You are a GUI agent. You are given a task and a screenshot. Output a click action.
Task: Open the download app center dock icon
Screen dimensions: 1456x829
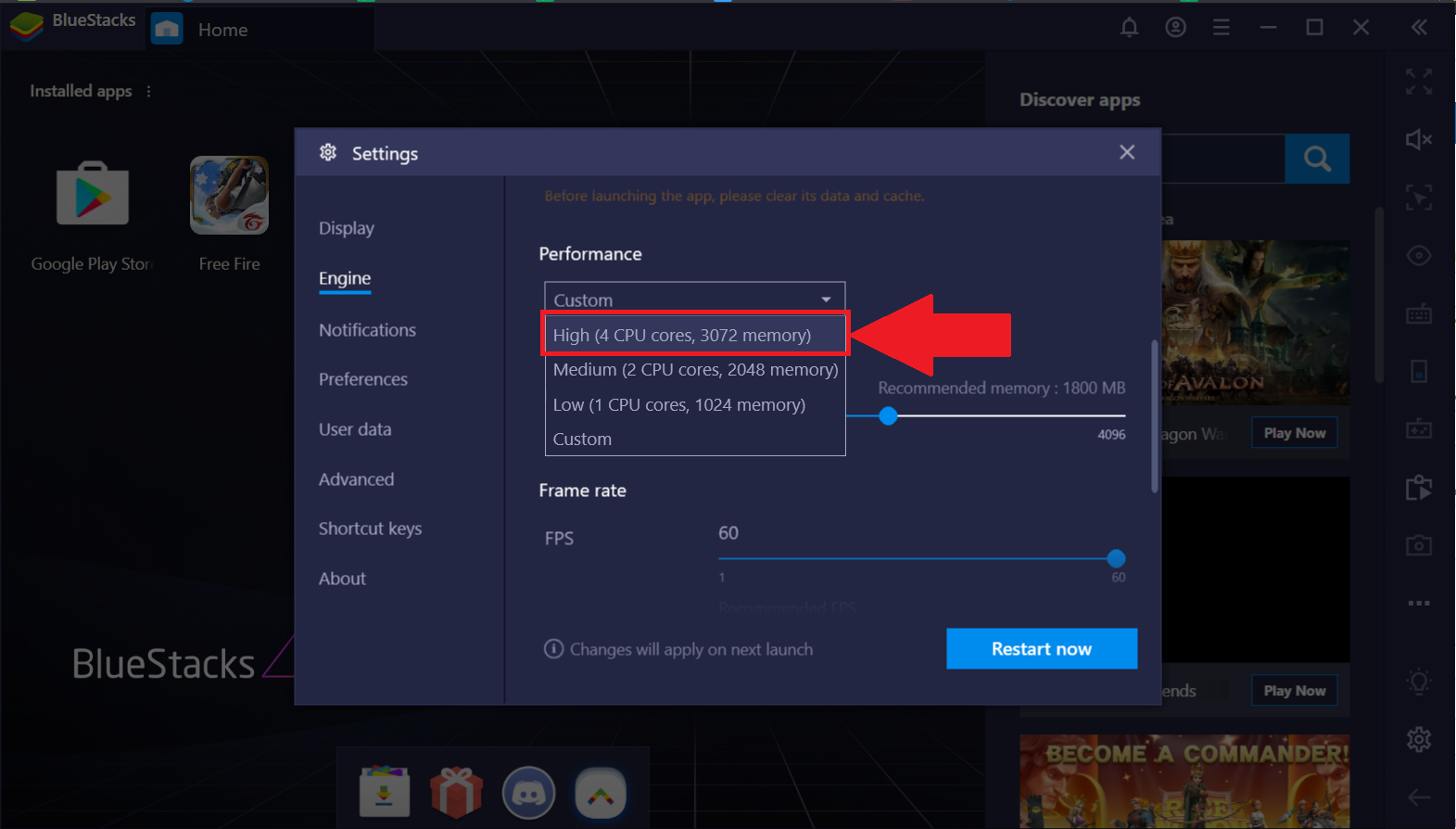tap(385, 792)
